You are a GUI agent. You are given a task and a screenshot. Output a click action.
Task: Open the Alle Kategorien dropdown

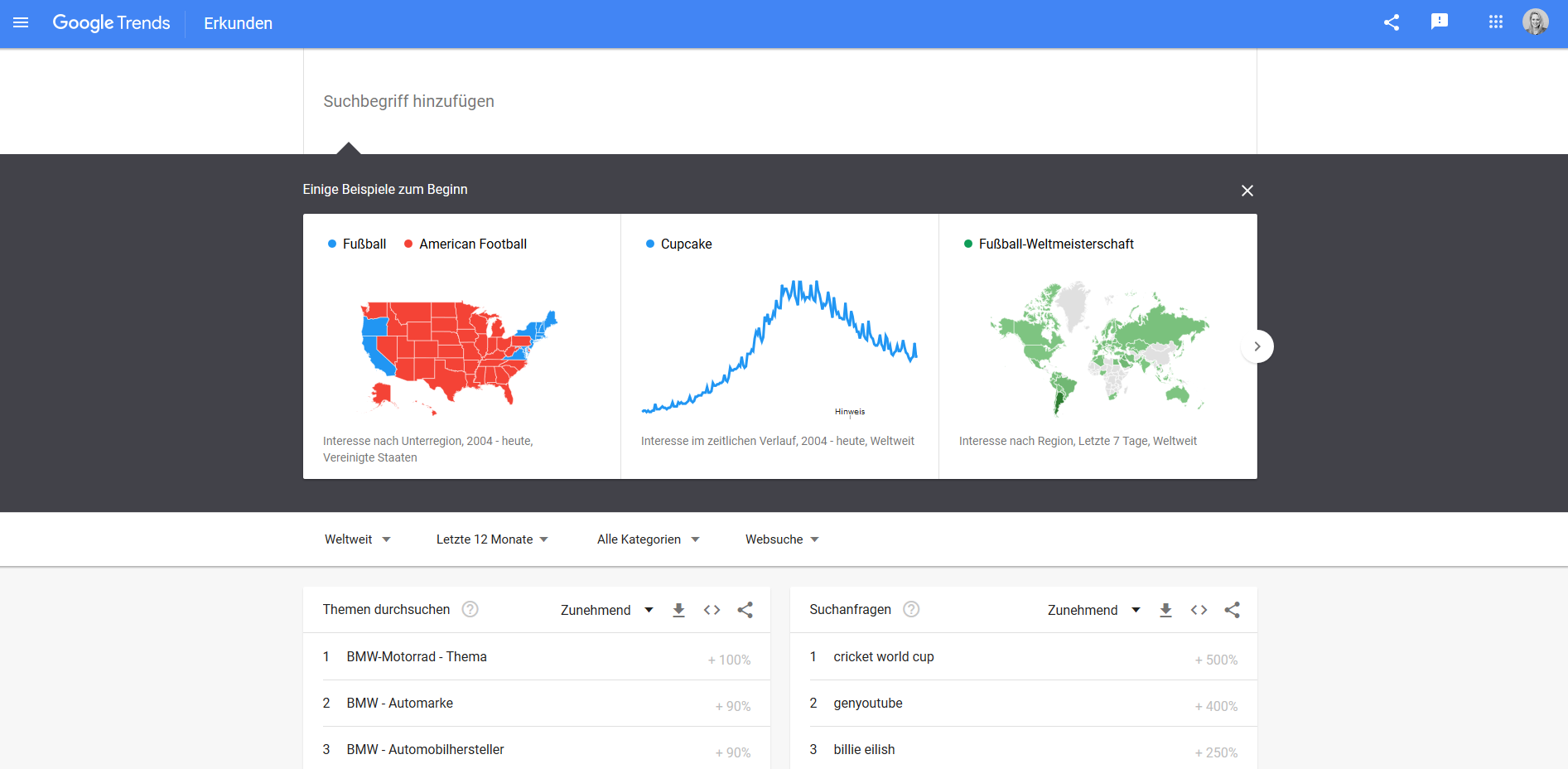click(648, 539)
